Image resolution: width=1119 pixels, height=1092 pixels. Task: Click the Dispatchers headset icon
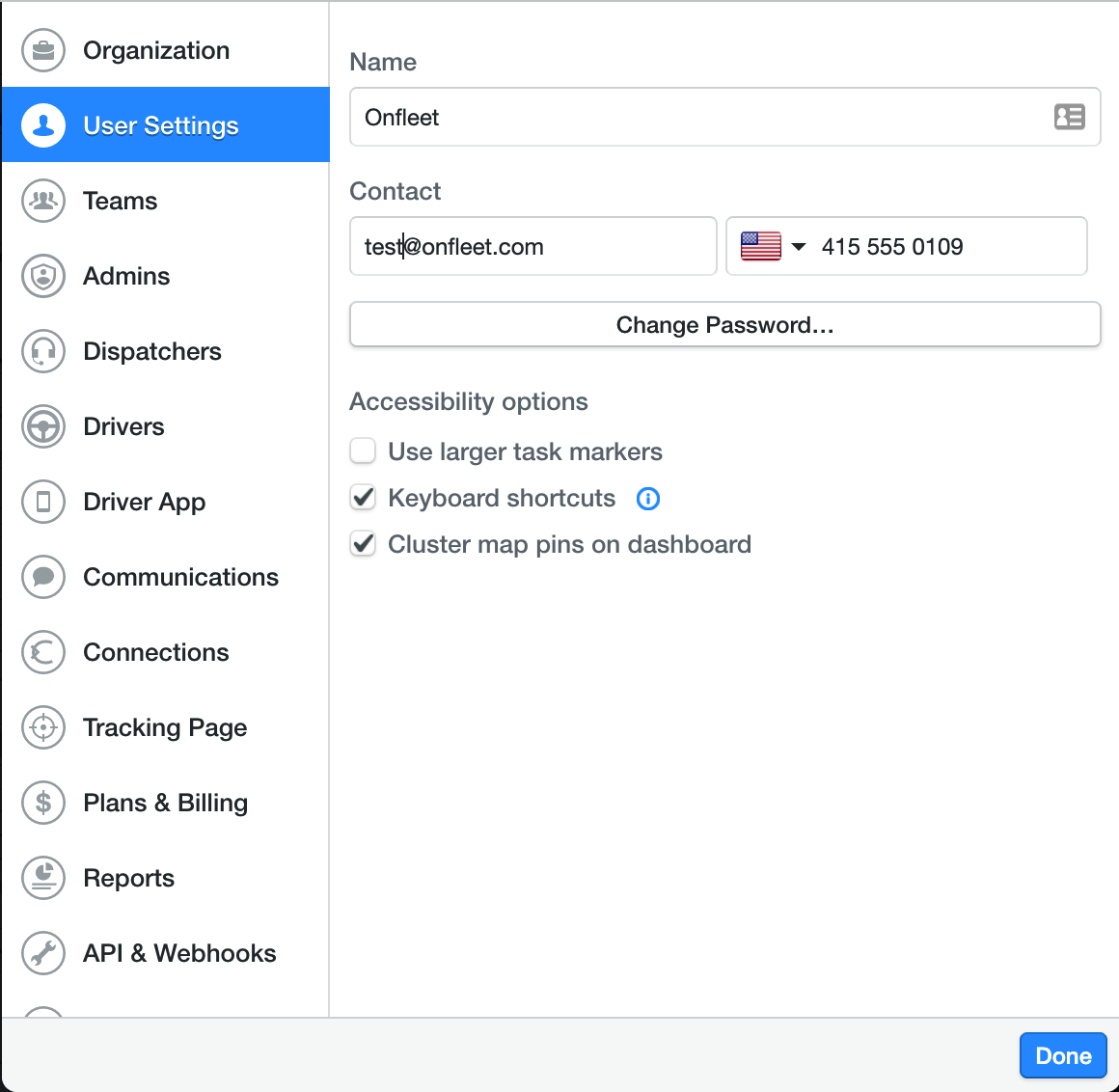click(x=43, y=351)
